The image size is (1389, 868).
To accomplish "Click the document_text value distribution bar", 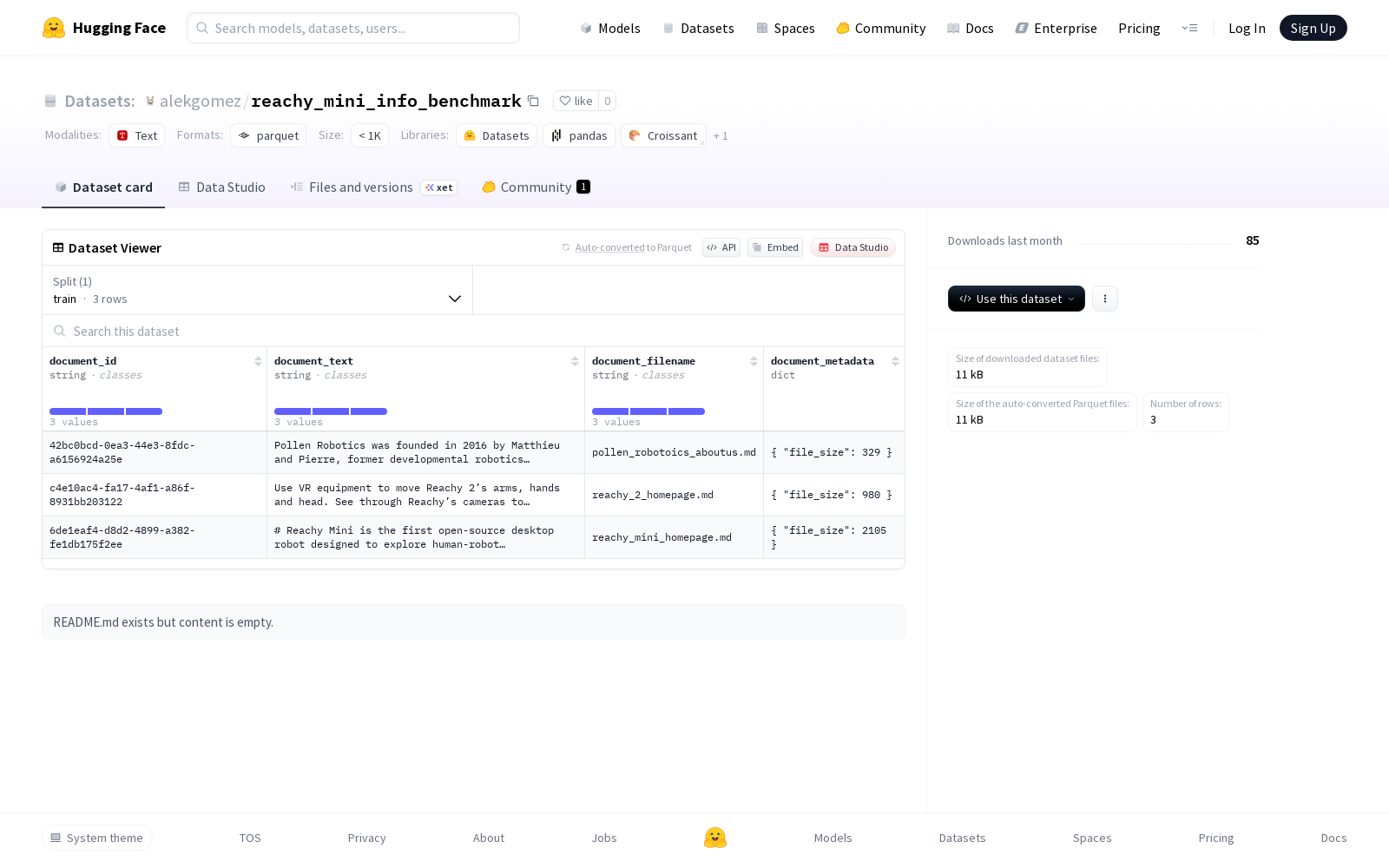I will 331,411.
